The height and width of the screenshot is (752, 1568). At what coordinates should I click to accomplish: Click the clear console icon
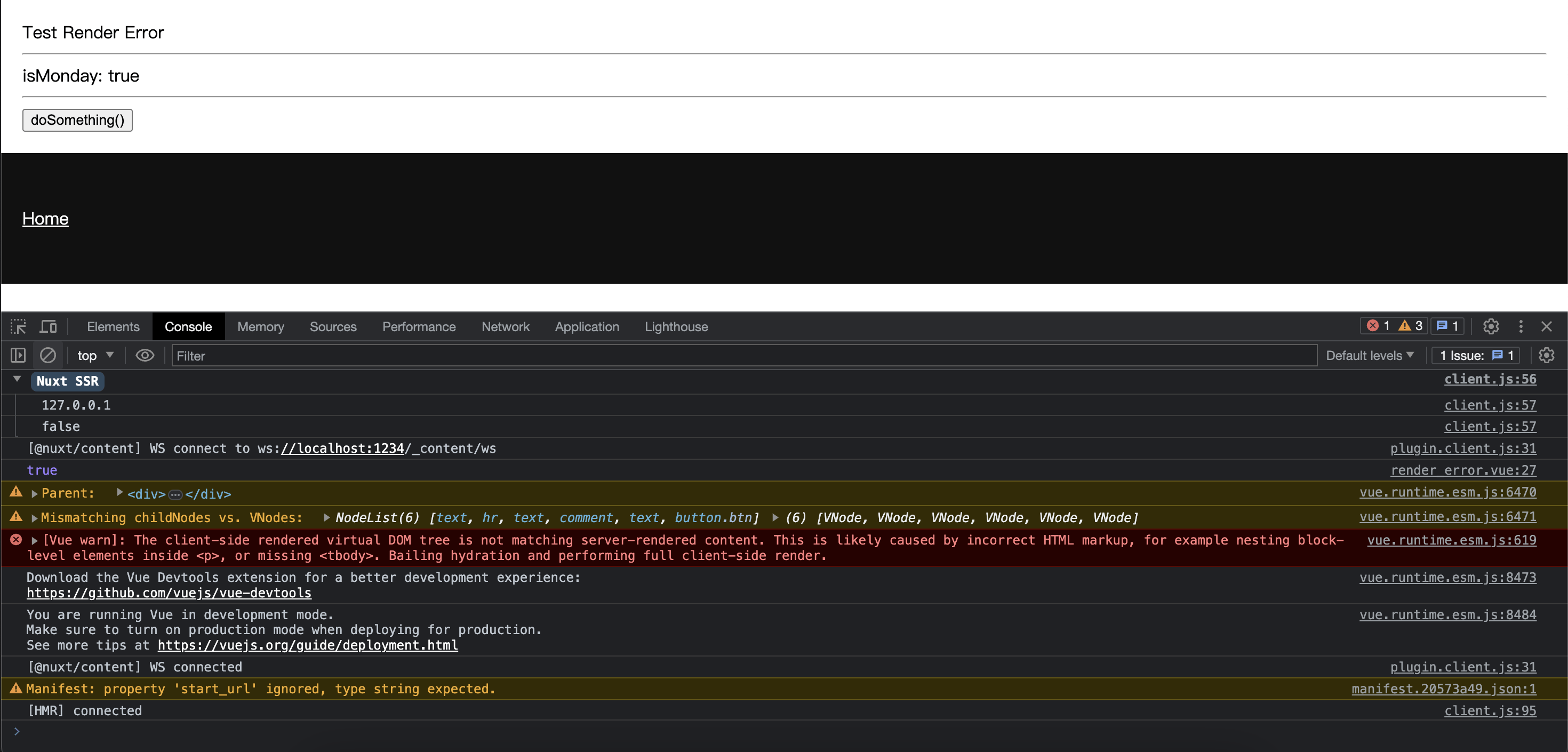tap(48, 355)
